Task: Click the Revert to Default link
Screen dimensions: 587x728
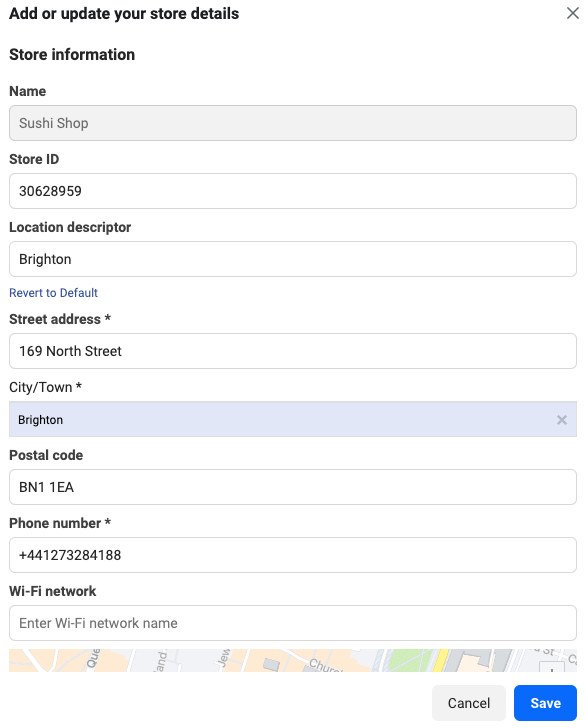Action: point(53,293)
